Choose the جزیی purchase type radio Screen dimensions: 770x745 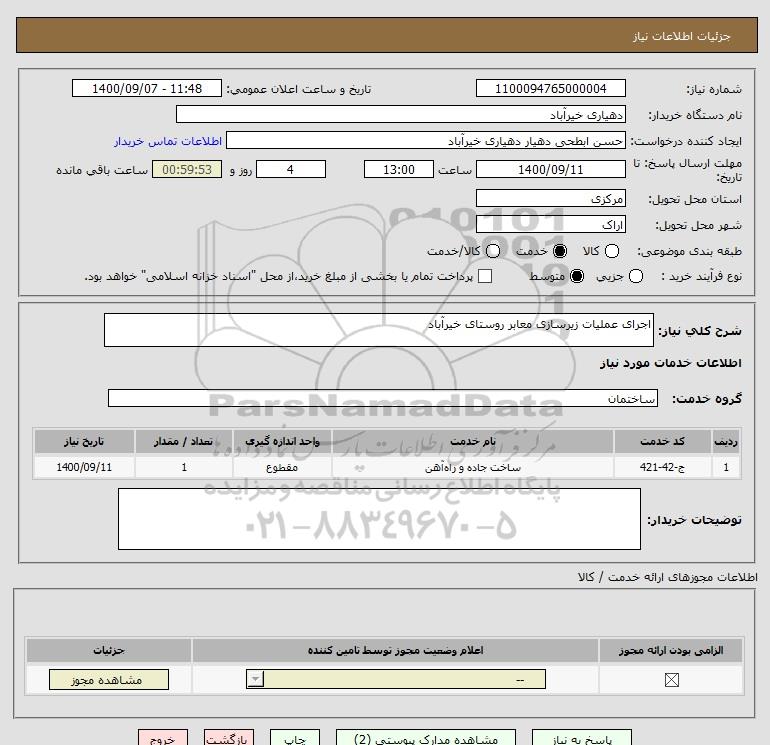635,276
